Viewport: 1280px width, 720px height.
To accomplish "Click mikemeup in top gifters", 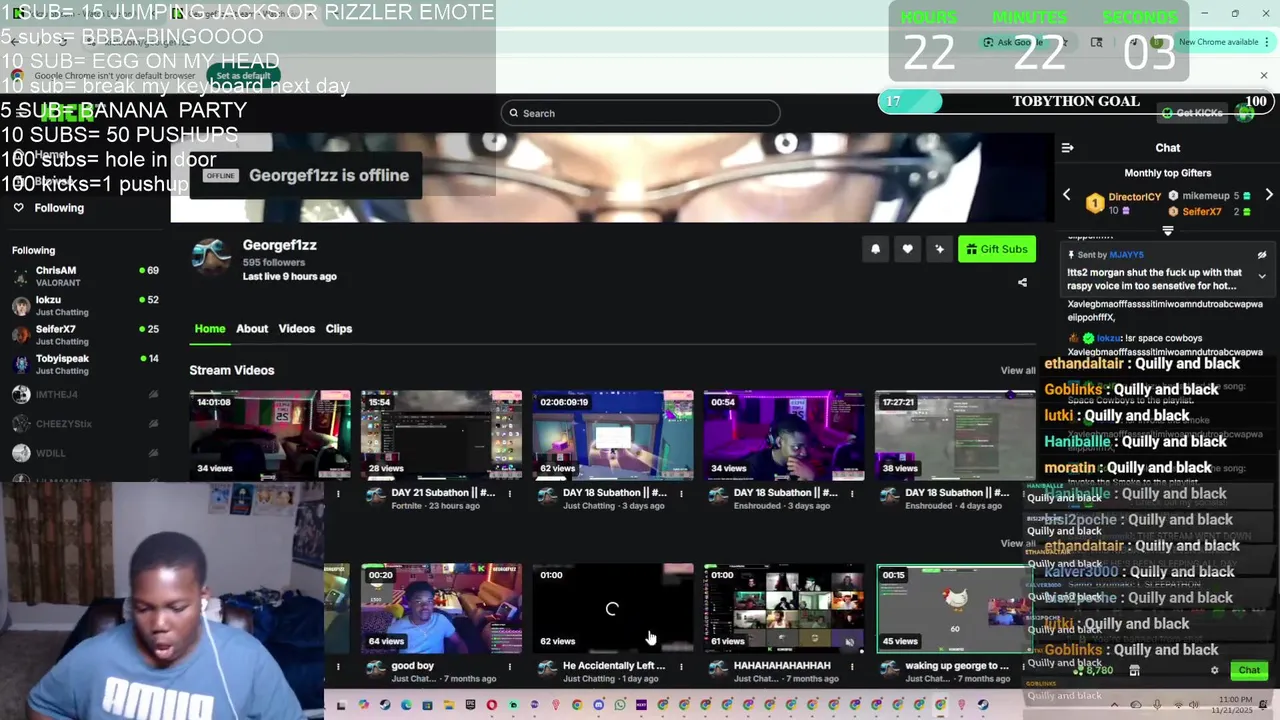I will pyautogui.click(x=1205, y=196).
